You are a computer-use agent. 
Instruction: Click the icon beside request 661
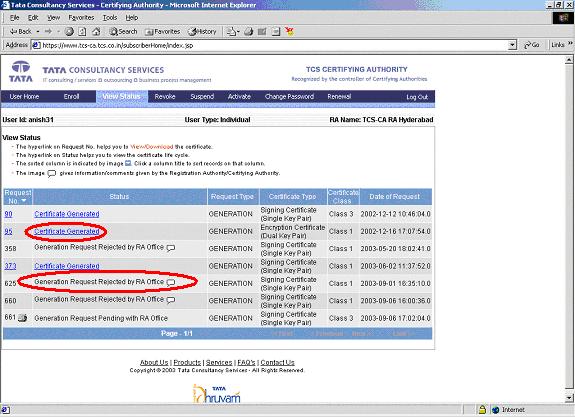[22, 318]
